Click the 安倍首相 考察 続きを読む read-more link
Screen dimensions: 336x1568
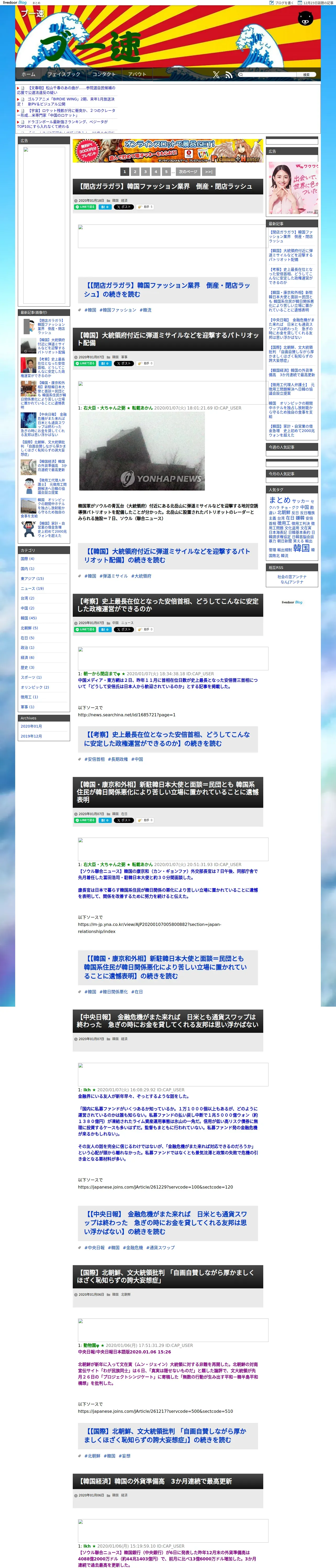click(167, 739)
